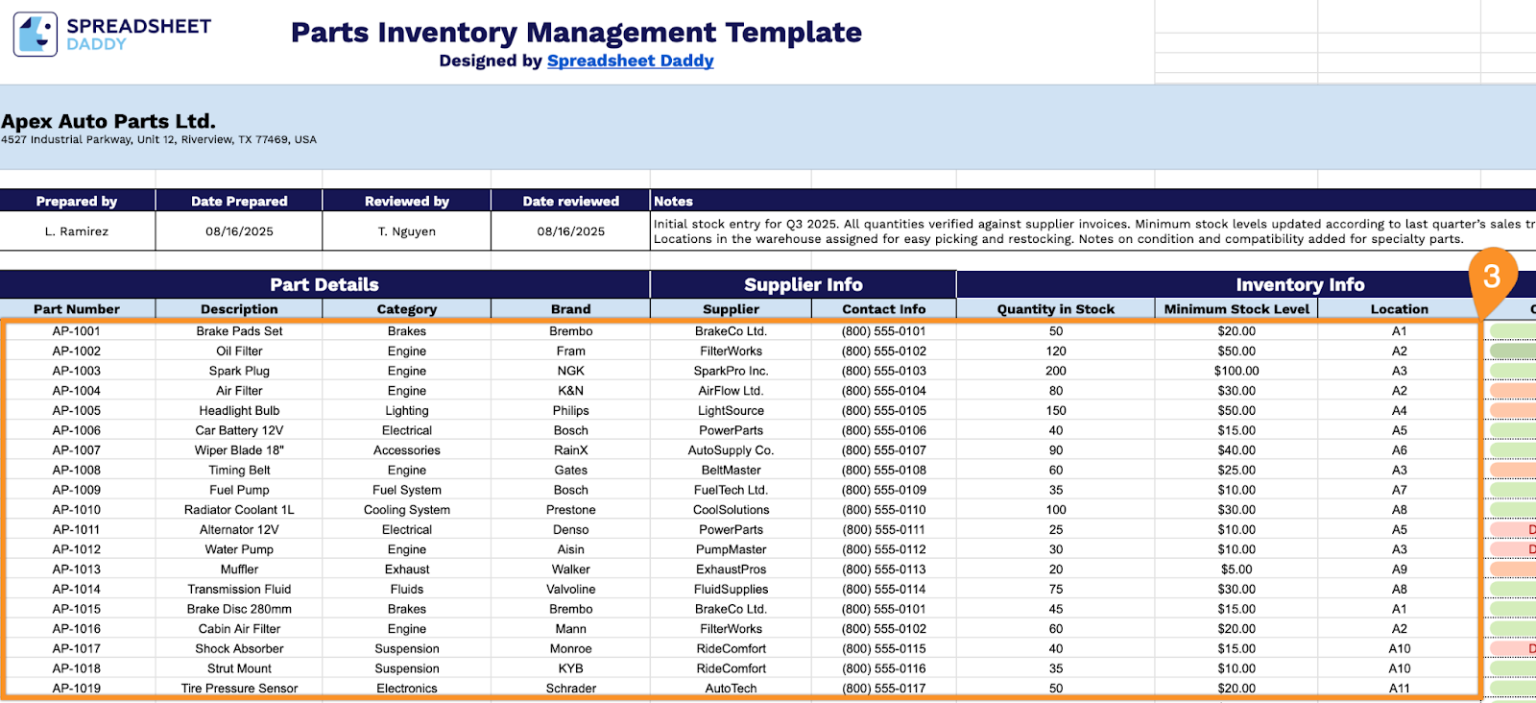Image resolution: width=1536 pixels, height=703 pixels.
Task: Click the $100.00 minimum stock cell
Action: click(1236, 371)
